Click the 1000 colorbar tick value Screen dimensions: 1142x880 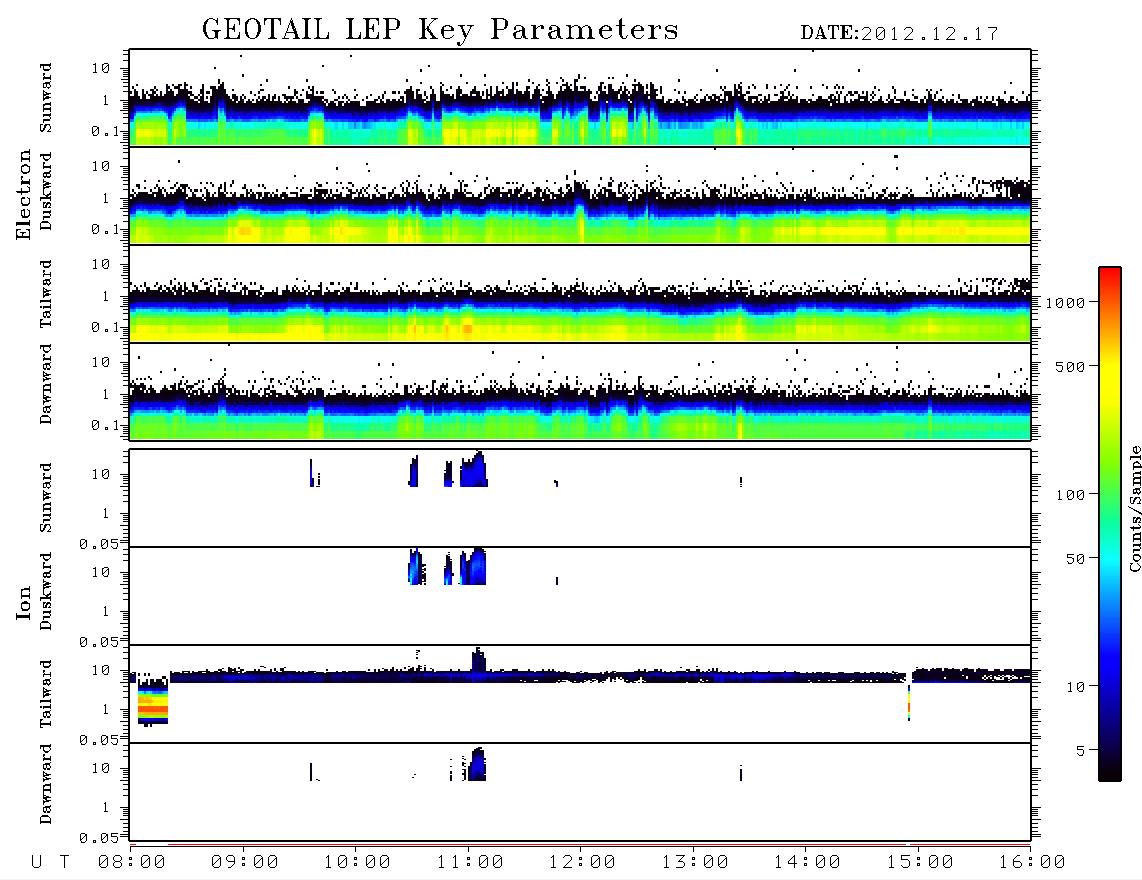tap(1065, 303)
